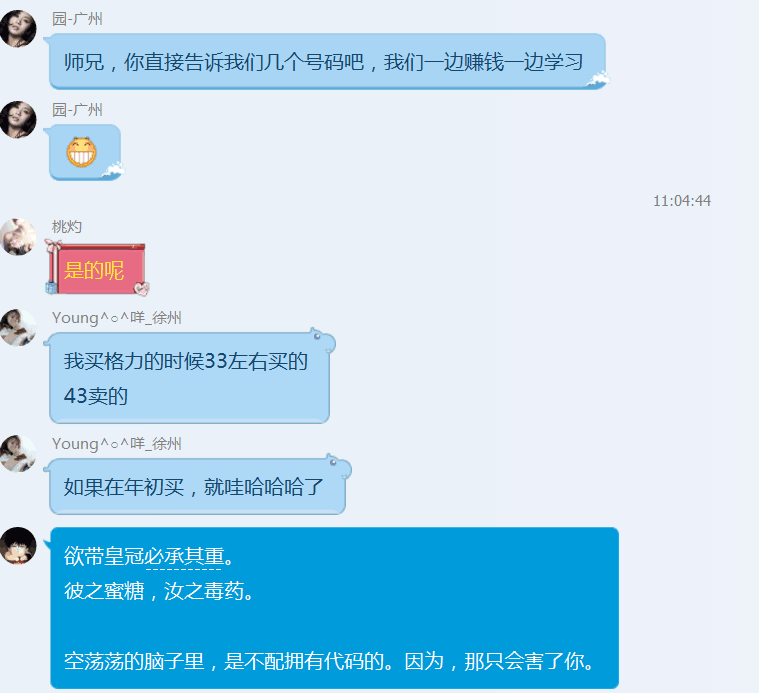Click the line 彼之蜜糖，汝之毒药
The width and height of the screenshot is (759, 693).
[x=159, y=591]
